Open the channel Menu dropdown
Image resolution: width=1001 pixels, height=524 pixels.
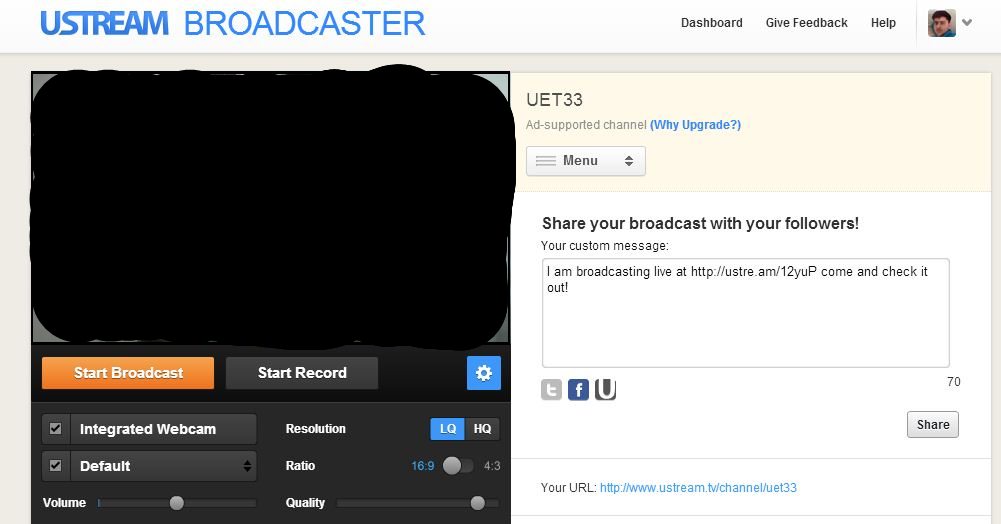point(585,161)
